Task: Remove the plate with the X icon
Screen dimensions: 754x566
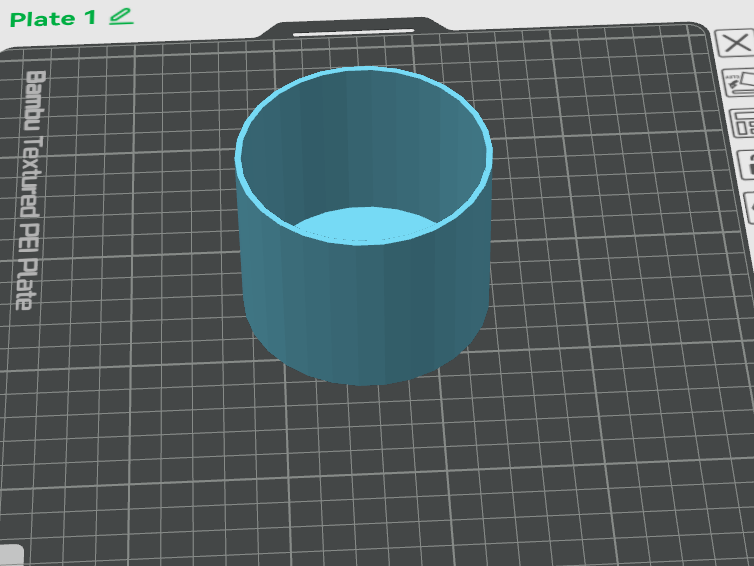Action: pos(735,43)
